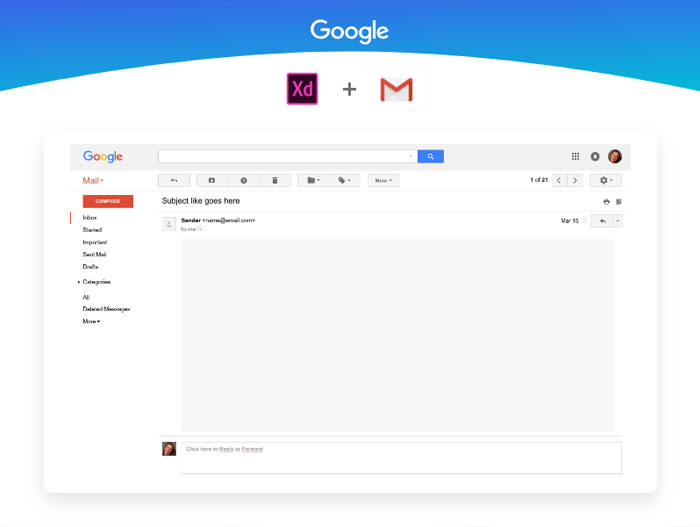Screen dimensions: 700x527
Task: Open the Drafts folder
Action: pyautogui.click(x=90, y=267)
